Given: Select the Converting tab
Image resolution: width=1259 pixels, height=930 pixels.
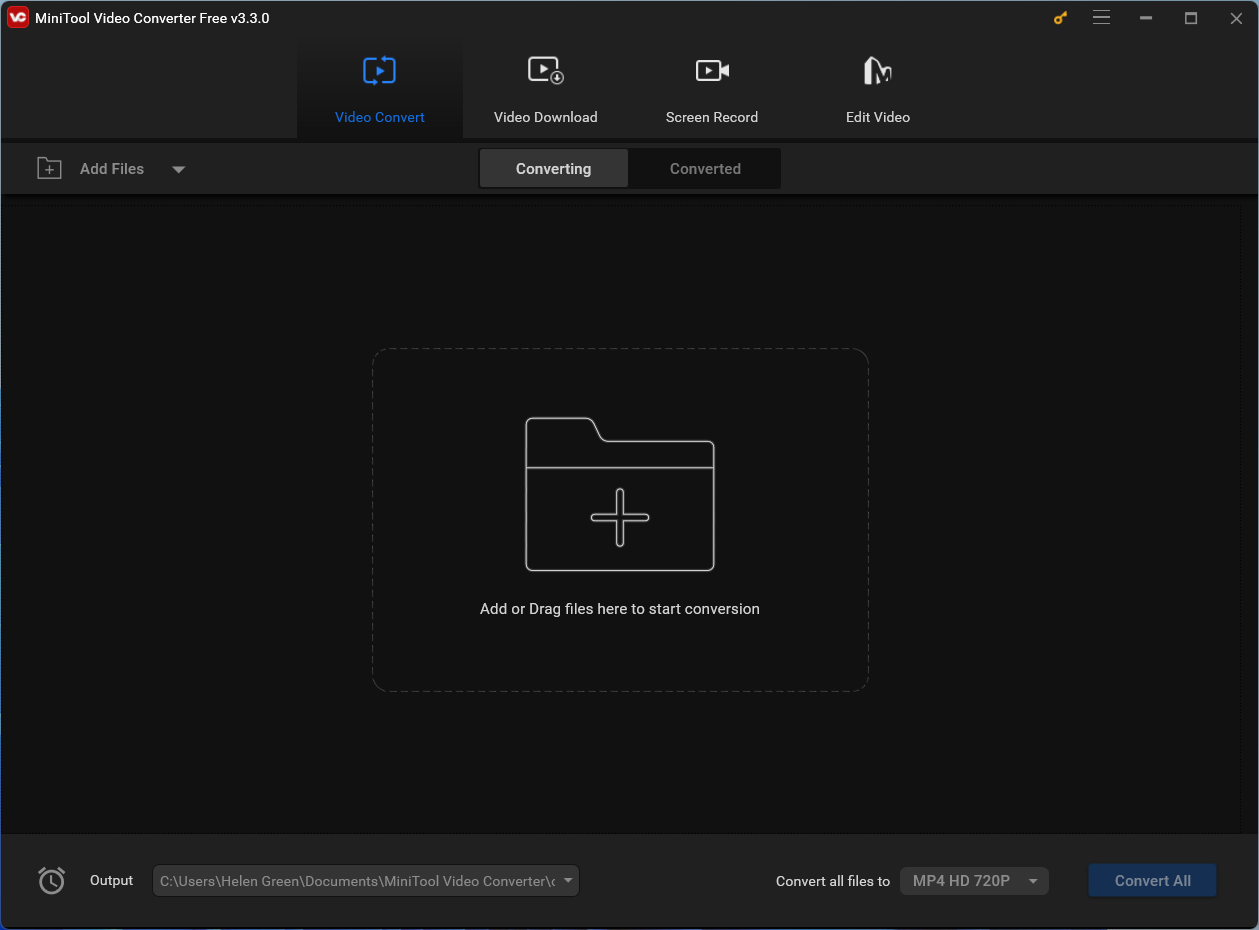Looking at the screenshot, I should tap(553, 168).
